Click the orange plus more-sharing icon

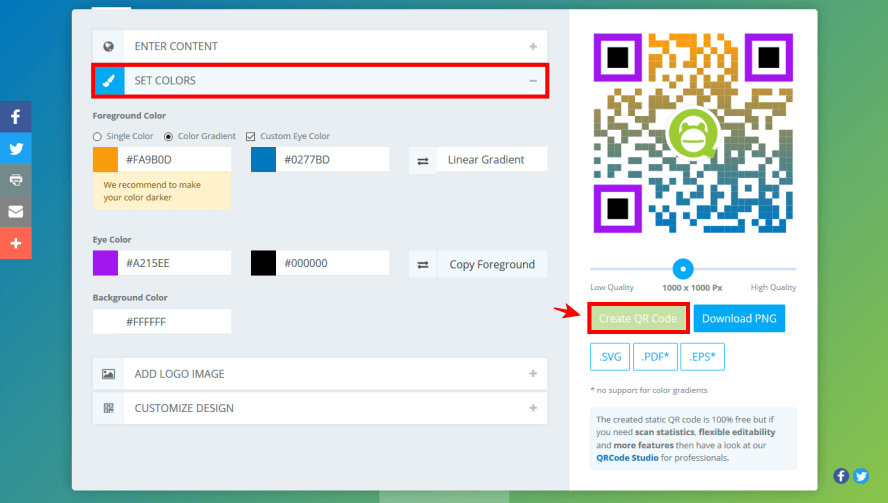pos(15,243)
